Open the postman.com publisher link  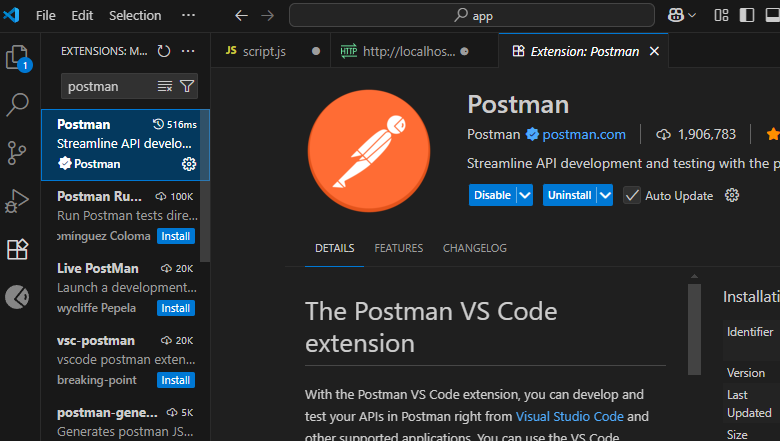pos(584,134)
